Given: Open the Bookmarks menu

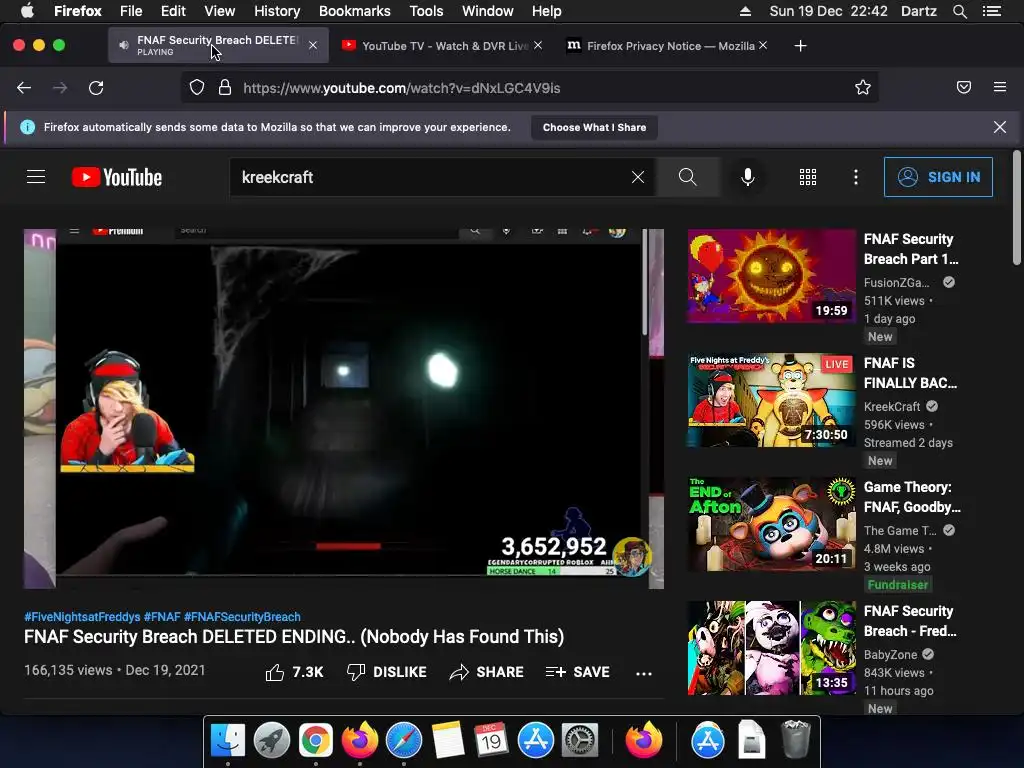Looking at the screenshot, I should [355, 11].
